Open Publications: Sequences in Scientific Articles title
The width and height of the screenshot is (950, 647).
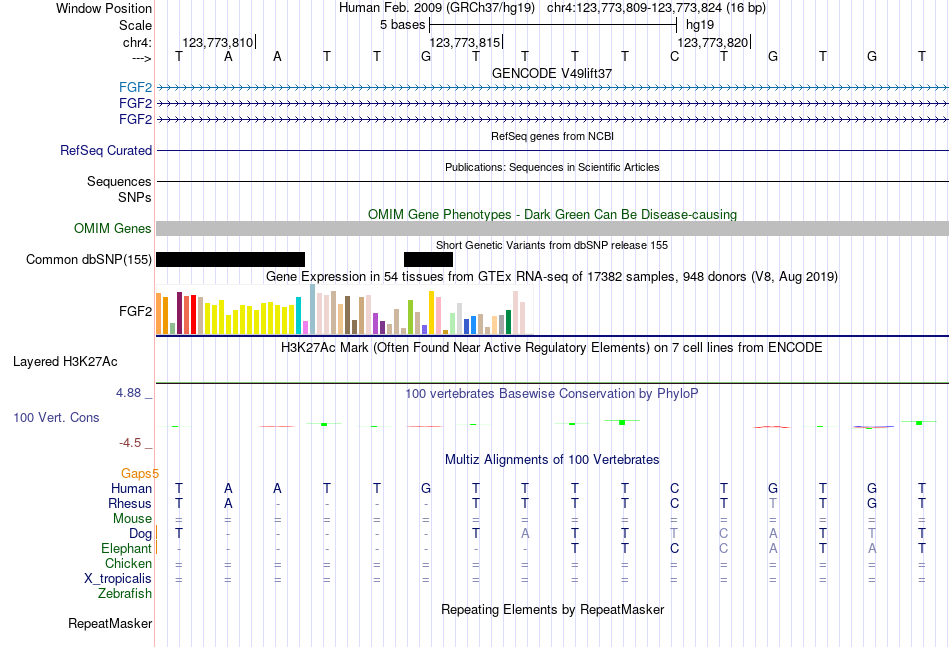click(x=552, y=167)
